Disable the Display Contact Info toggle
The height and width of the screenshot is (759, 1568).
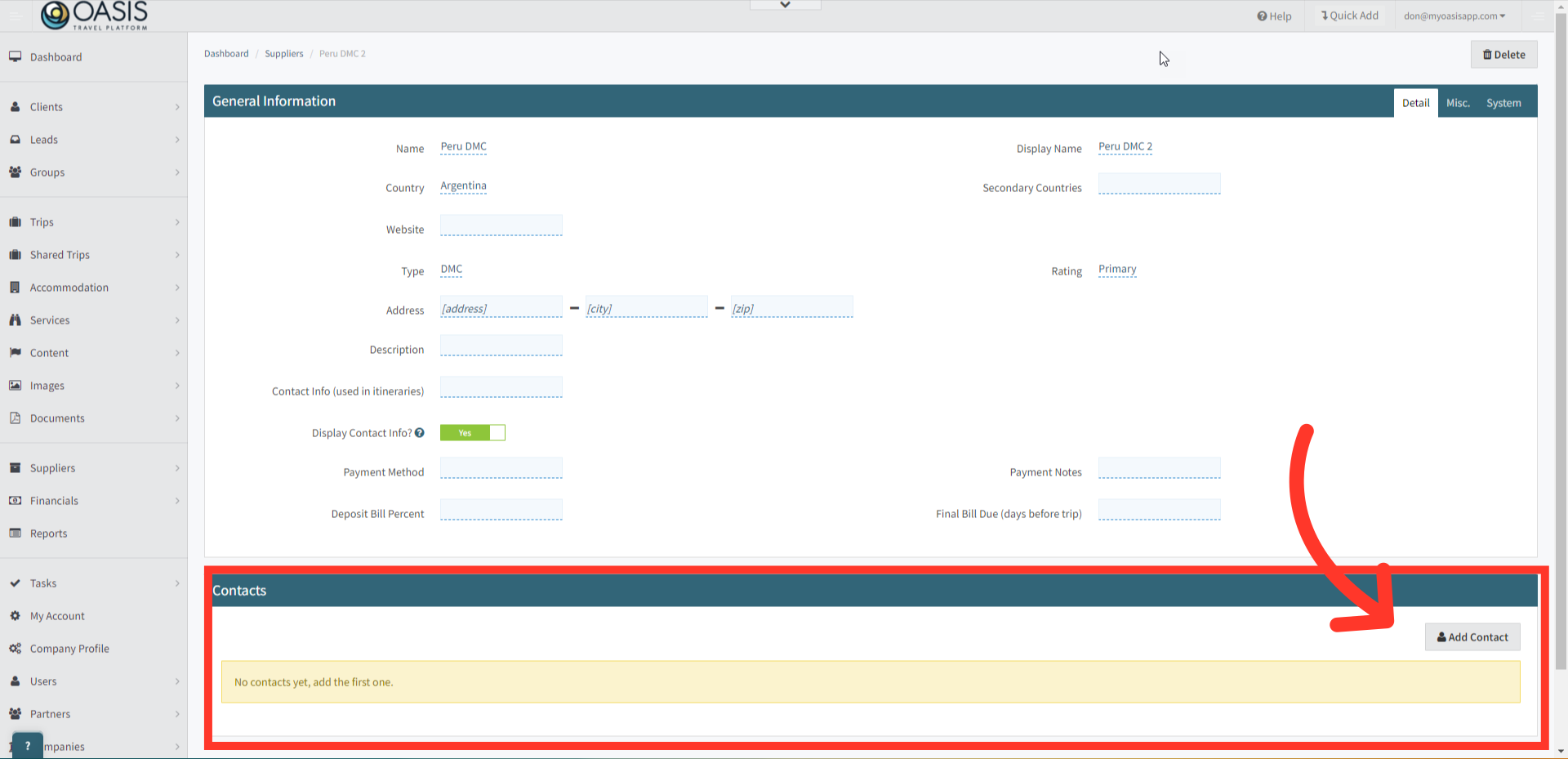pyautogui.click(x=472, y=432)
